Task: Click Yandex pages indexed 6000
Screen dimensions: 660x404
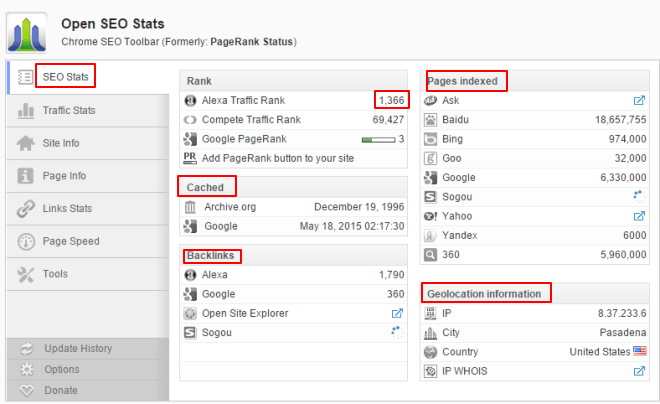Action: (x=635, y=235)
